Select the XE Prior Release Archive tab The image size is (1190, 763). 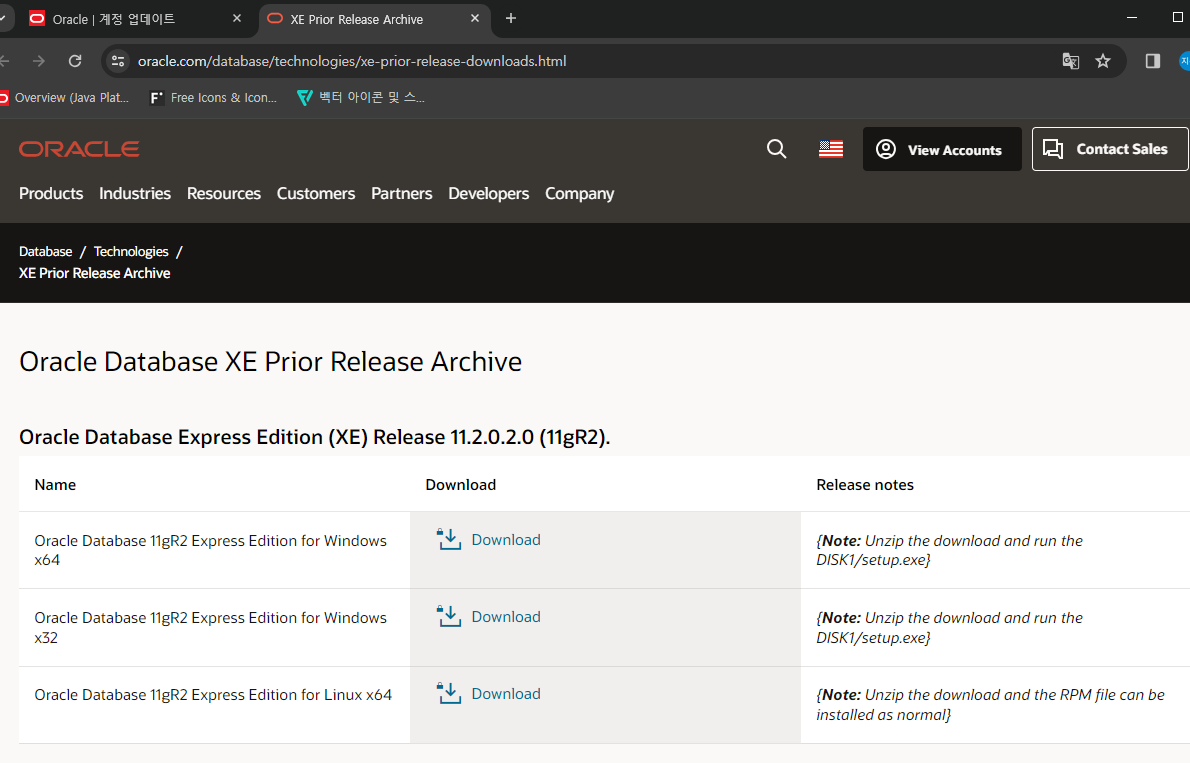tap(375, 19)
